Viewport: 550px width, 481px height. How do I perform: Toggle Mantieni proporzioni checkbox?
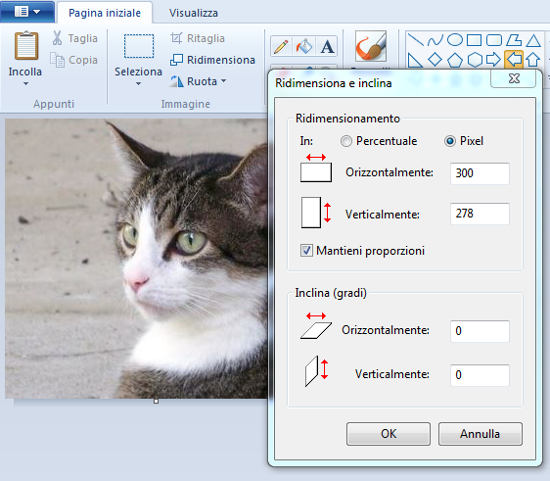point(306,250)
